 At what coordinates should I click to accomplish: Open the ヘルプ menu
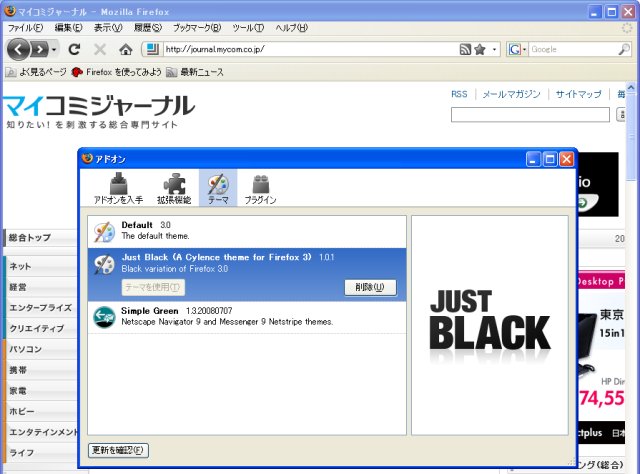point(291,28)
